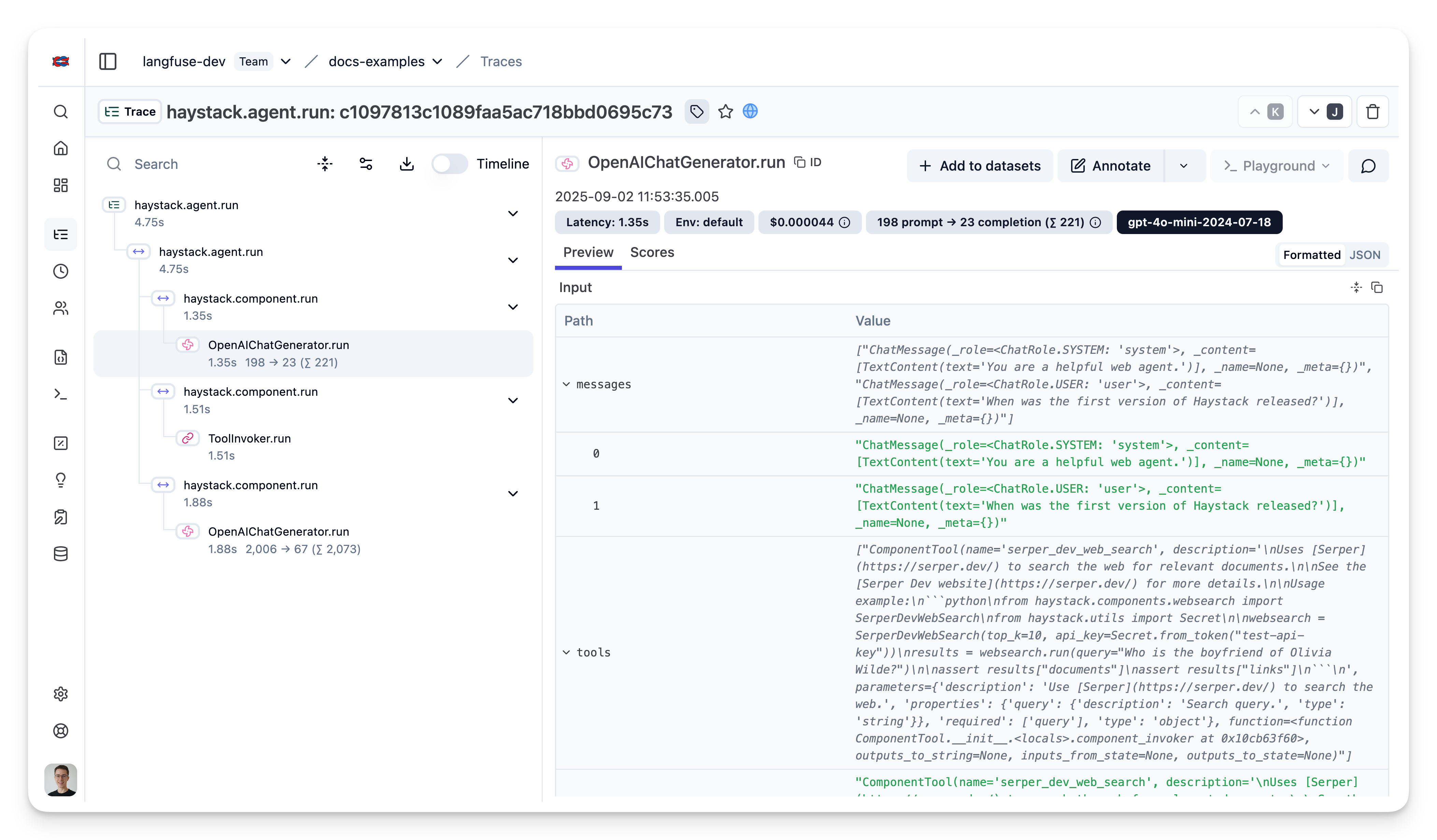Click the Traces breadcrumb link

501,61
